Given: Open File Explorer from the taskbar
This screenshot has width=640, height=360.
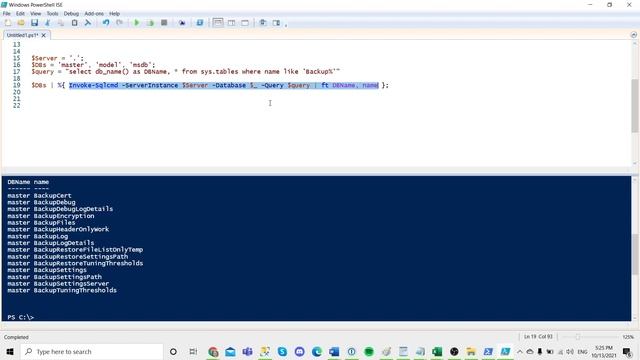Looking at the screenshot, I should pos(471,351).
